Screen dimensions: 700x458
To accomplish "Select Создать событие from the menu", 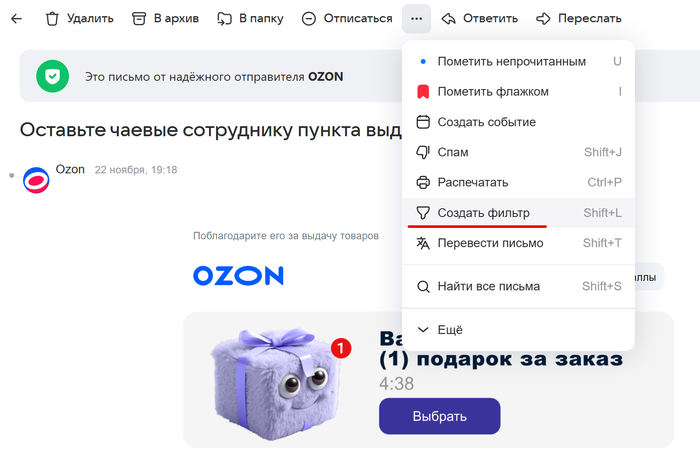I will (486, 122).
